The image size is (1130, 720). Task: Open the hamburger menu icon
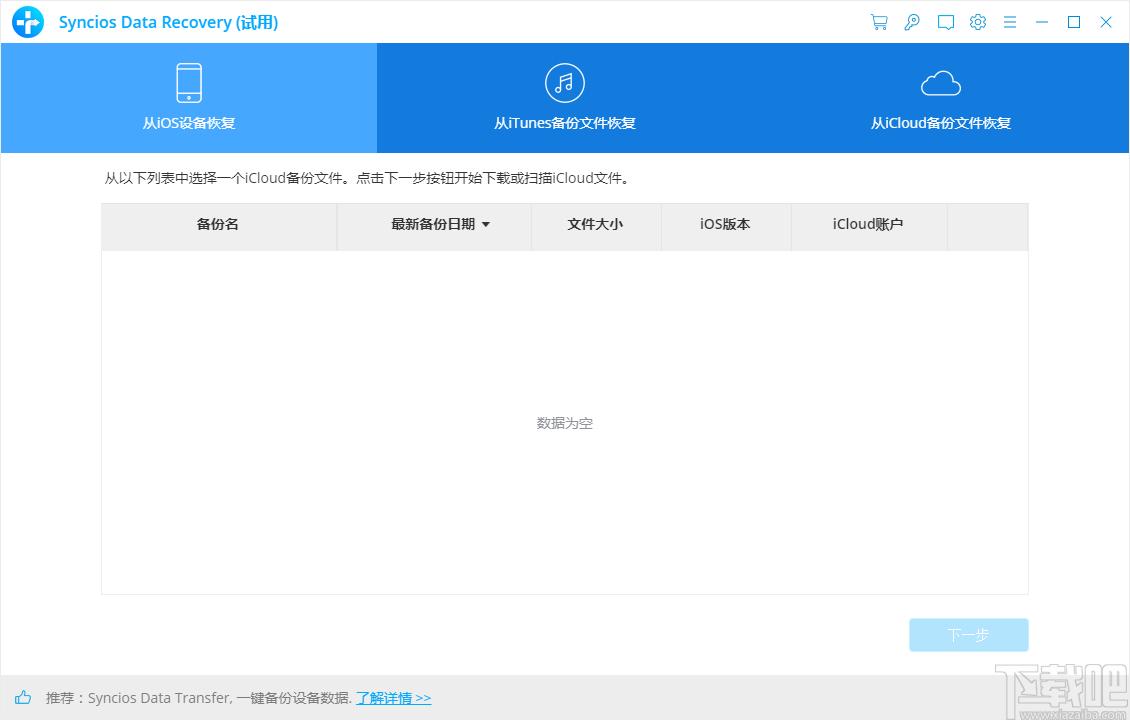(x=1010, y=22)
